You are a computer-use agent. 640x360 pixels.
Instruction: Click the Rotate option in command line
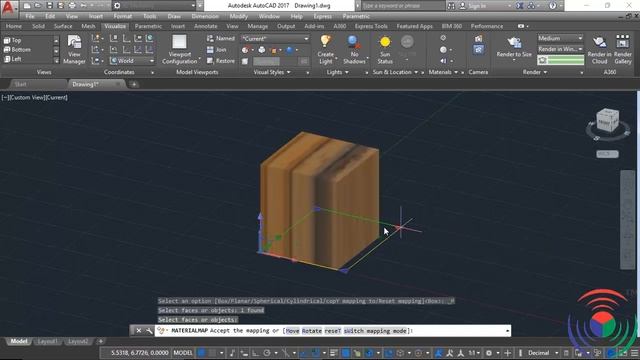312,331
